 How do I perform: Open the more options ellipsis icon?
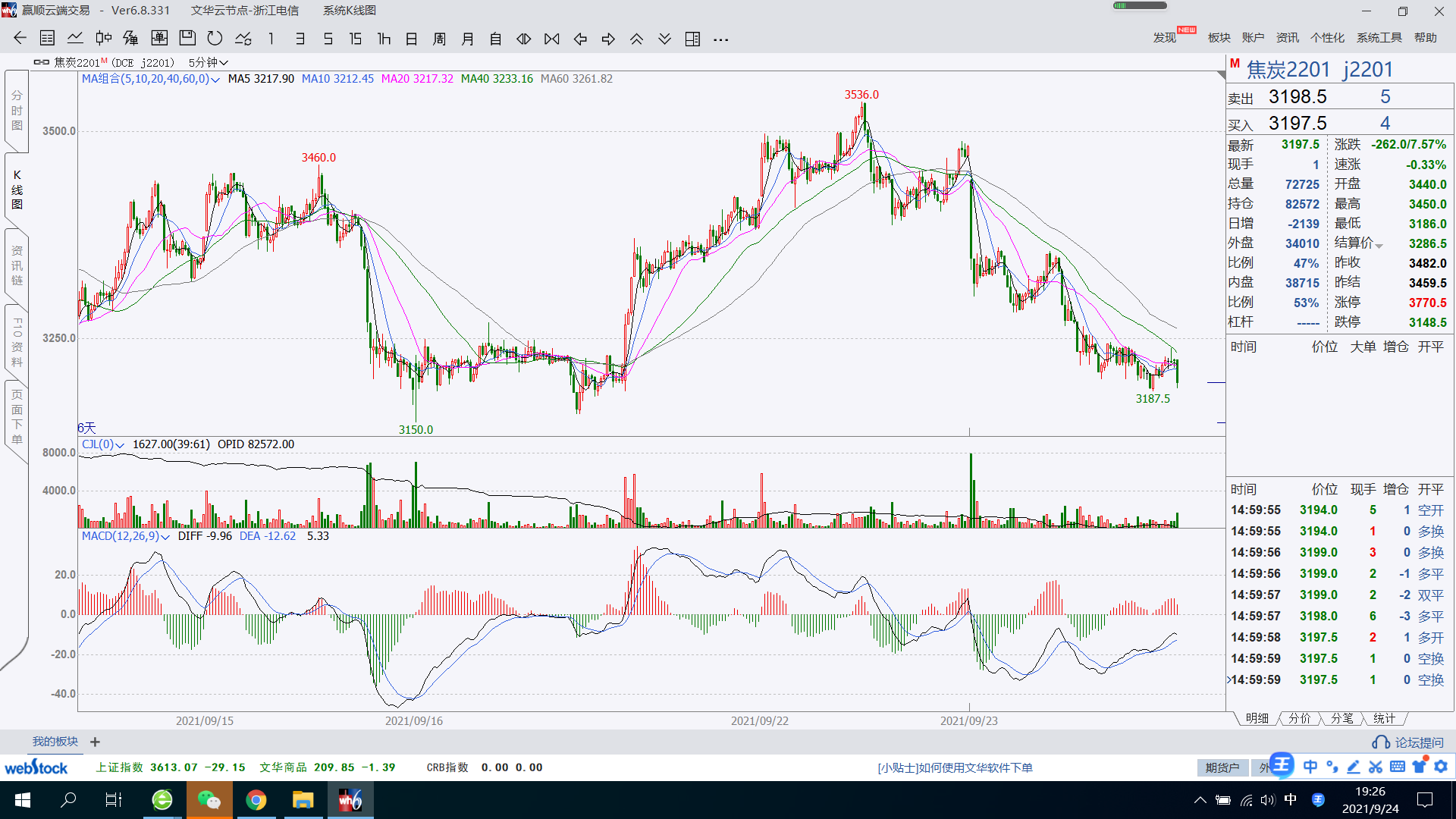720,39
